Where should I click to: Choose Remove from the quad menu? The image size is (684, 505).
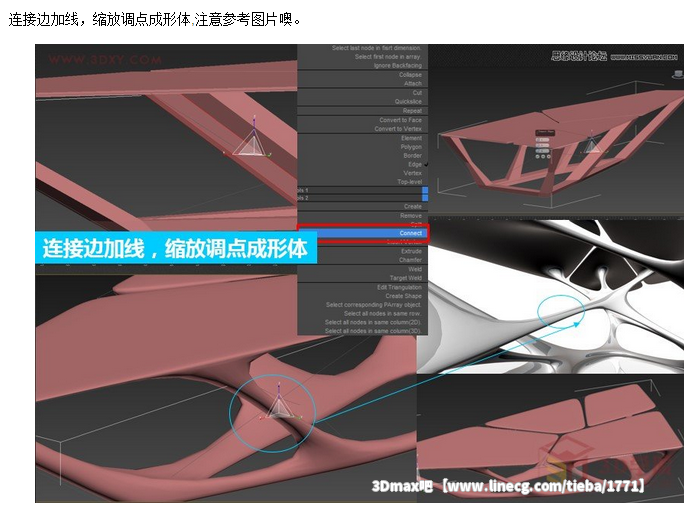(411, 215)
